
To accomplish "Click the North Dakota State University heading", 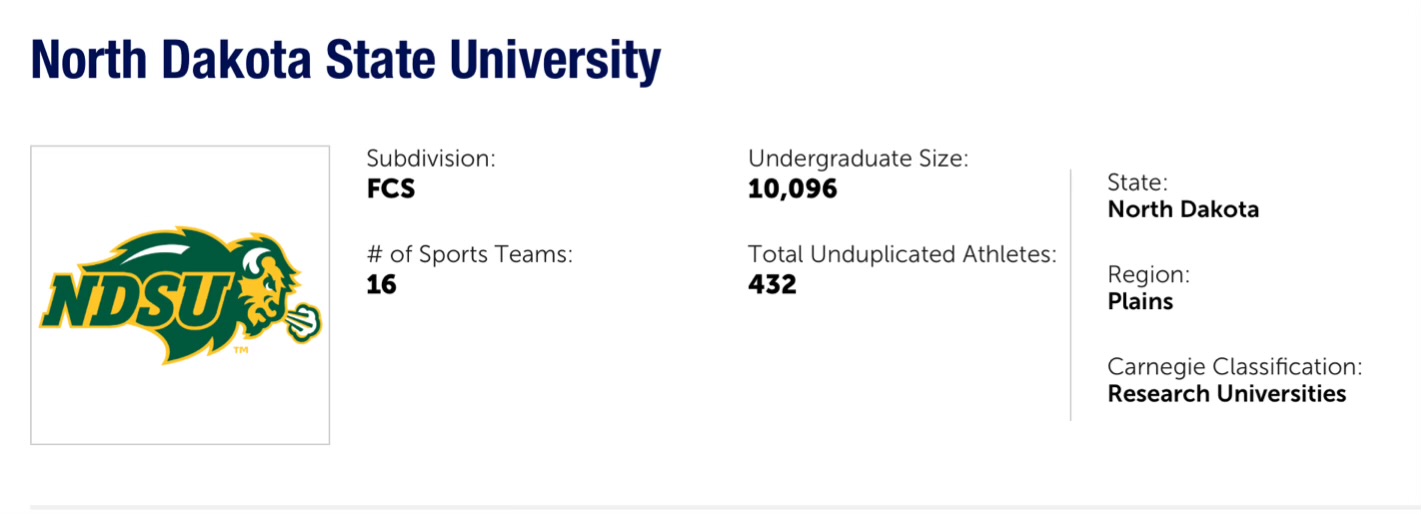I will tap(346, 60).
